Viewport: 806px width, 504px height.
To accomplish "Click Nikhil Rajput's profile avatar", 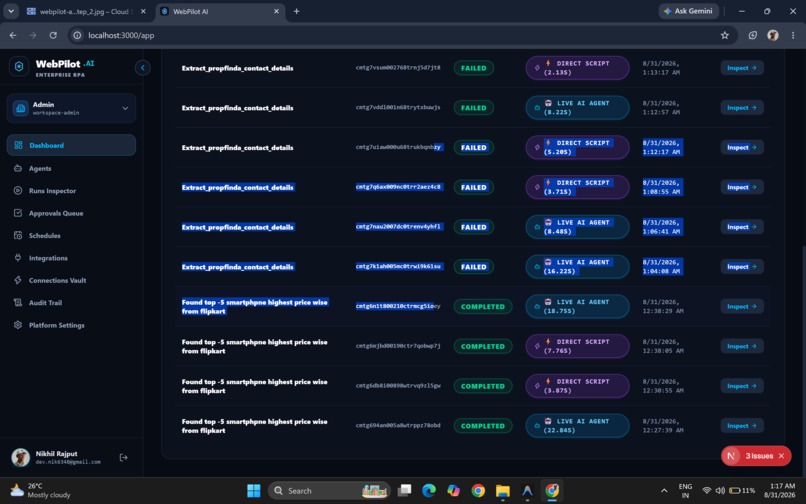I will [x=21, y=457].
